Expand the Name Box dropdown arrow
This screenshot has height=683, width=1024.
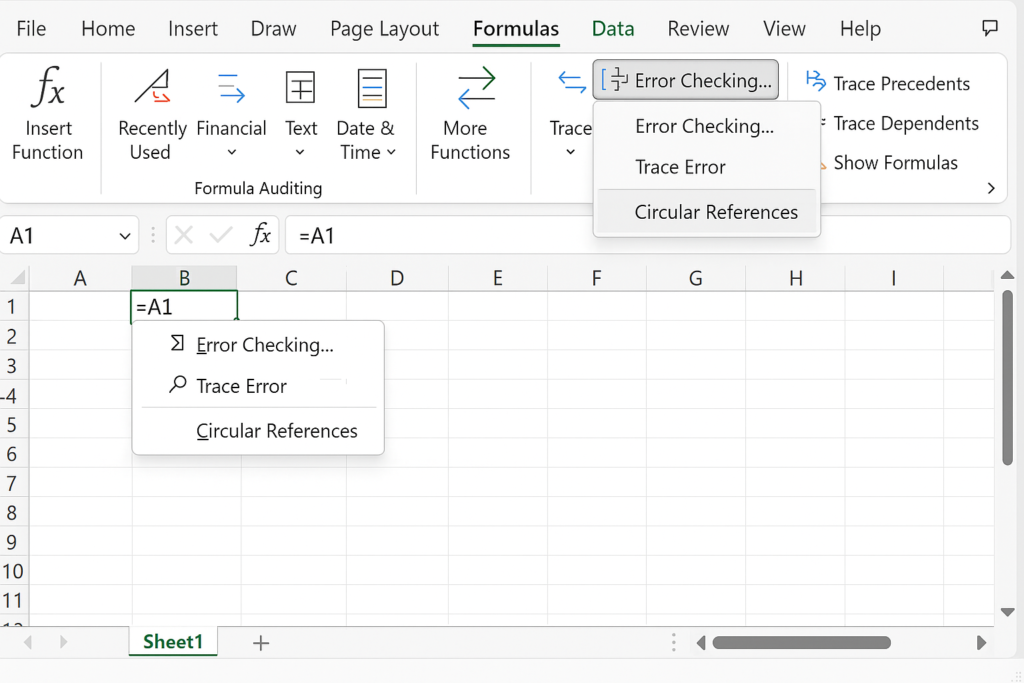pos(125,237)
